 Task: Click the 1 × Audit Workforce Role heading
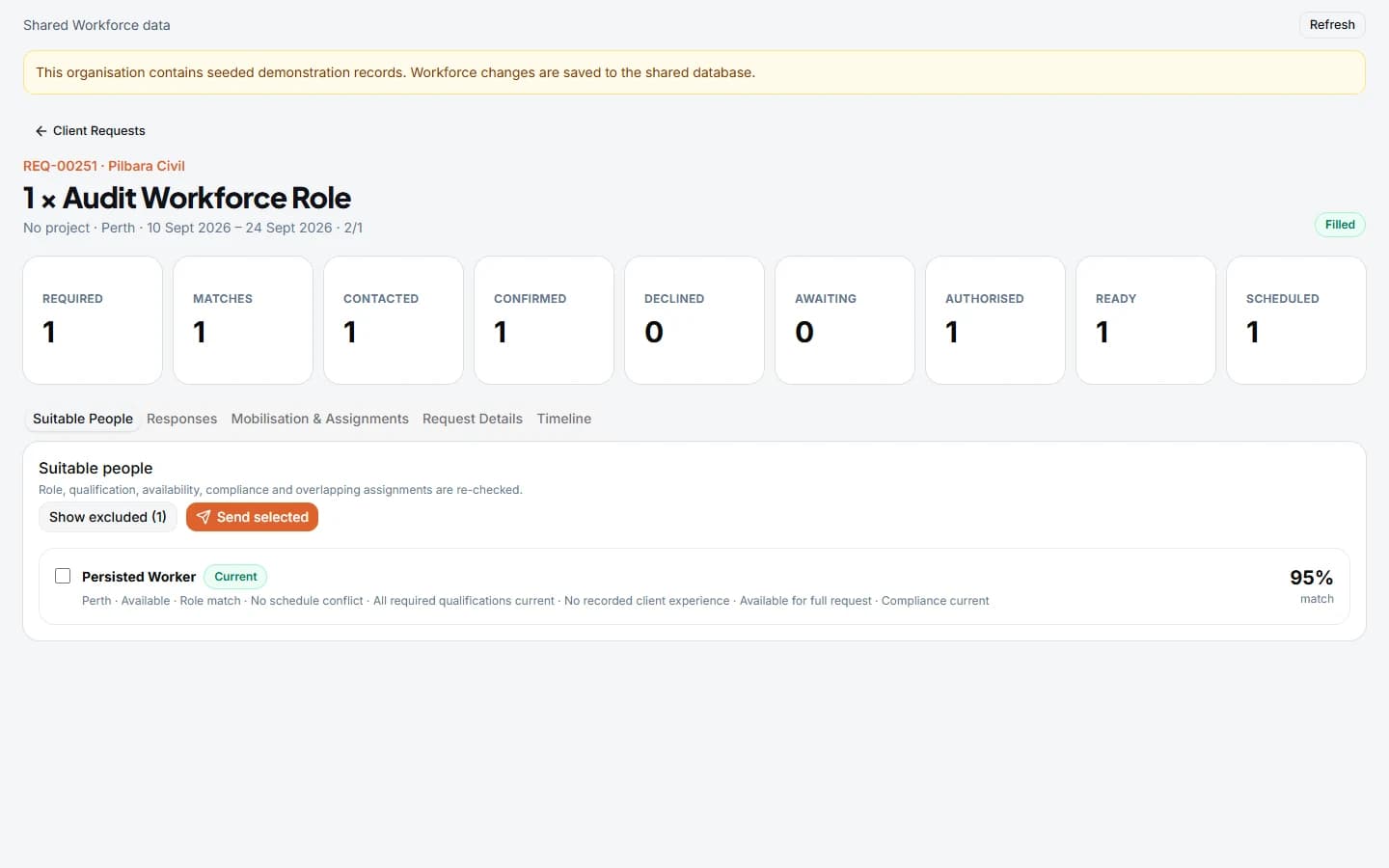pos(187,198)
